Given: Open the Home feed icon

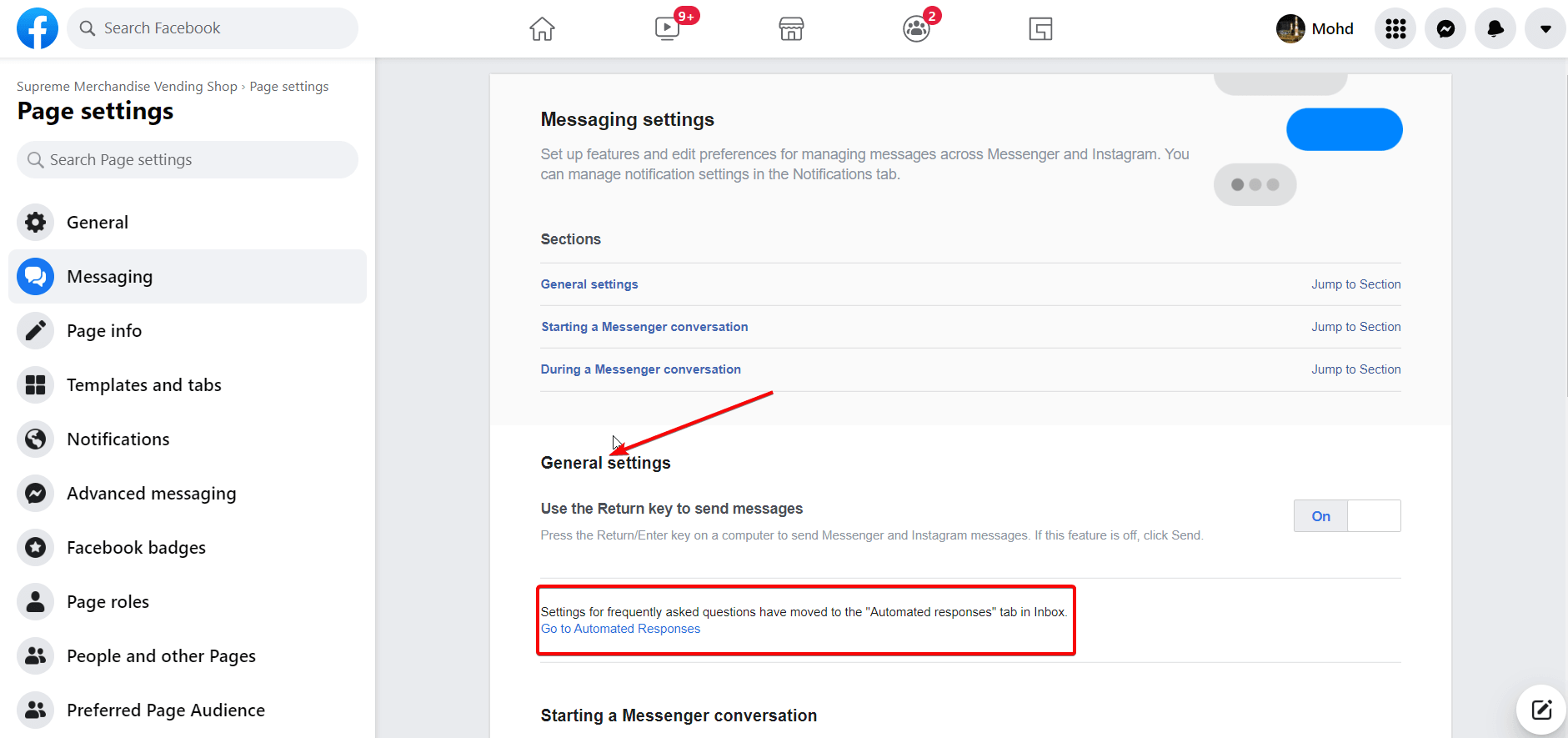Looking at the screenshot, I should (x=542, y=29).
